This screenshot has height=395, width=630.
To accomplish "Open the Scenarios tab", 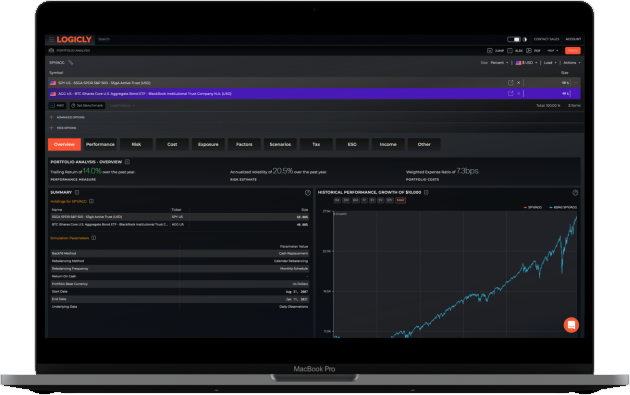I will pos(280,144).
